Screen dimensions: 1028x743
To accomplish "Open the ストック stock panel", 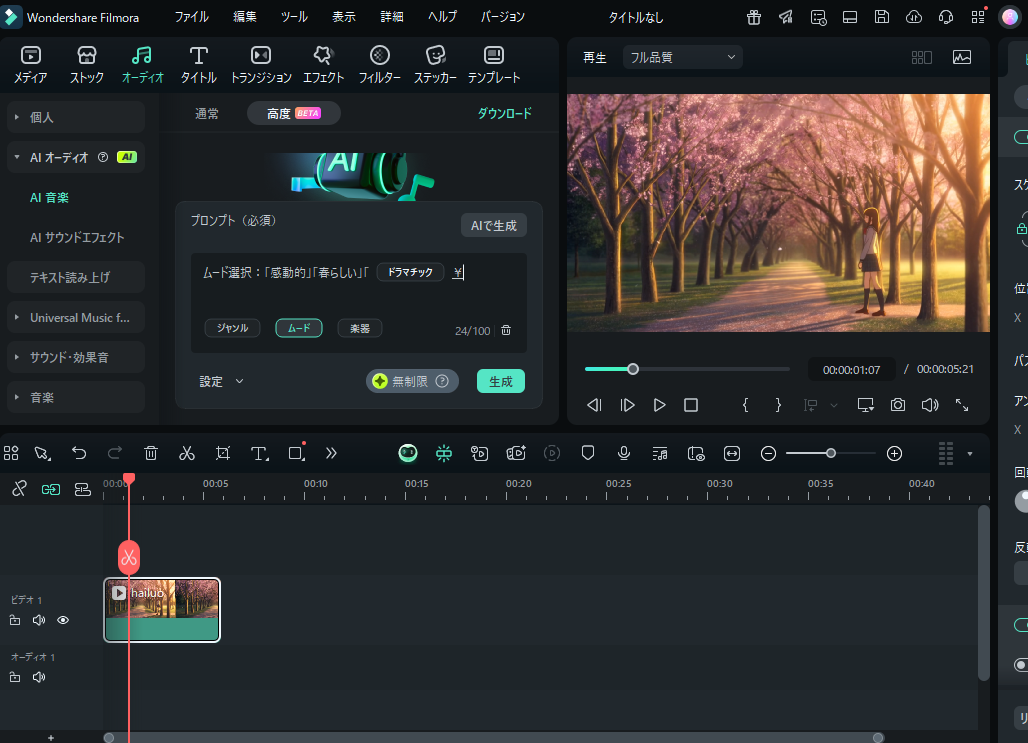I will 87,65.
